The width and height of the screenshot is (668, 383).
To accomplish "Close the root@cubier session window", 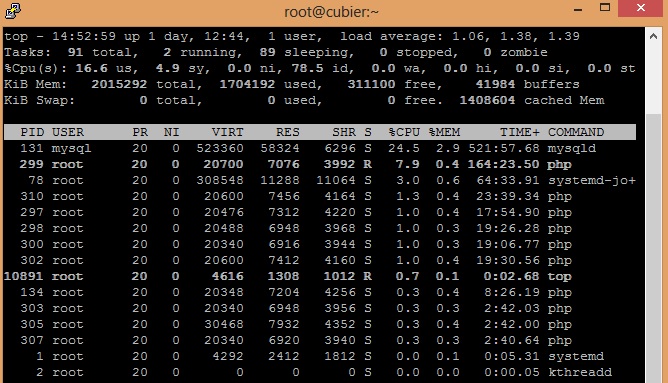I will click(x=641, y=8).
